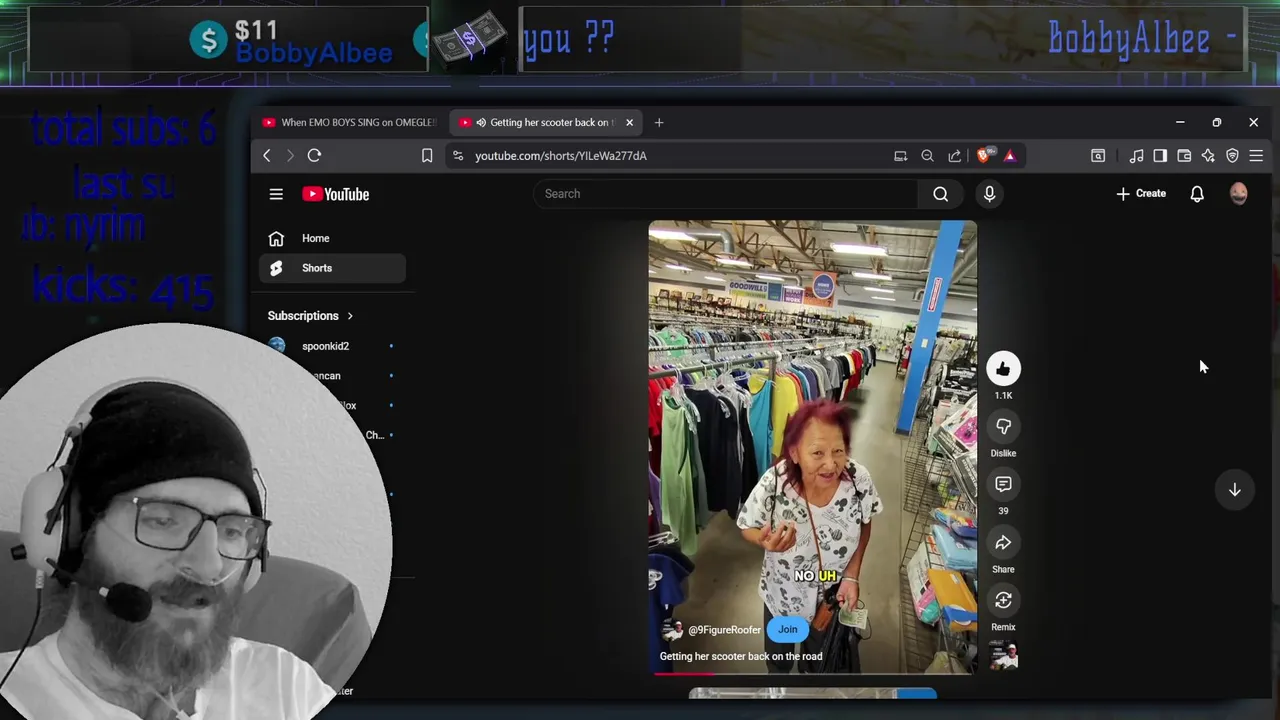Click the Share arrow on the short

[x=1003, y=543]
